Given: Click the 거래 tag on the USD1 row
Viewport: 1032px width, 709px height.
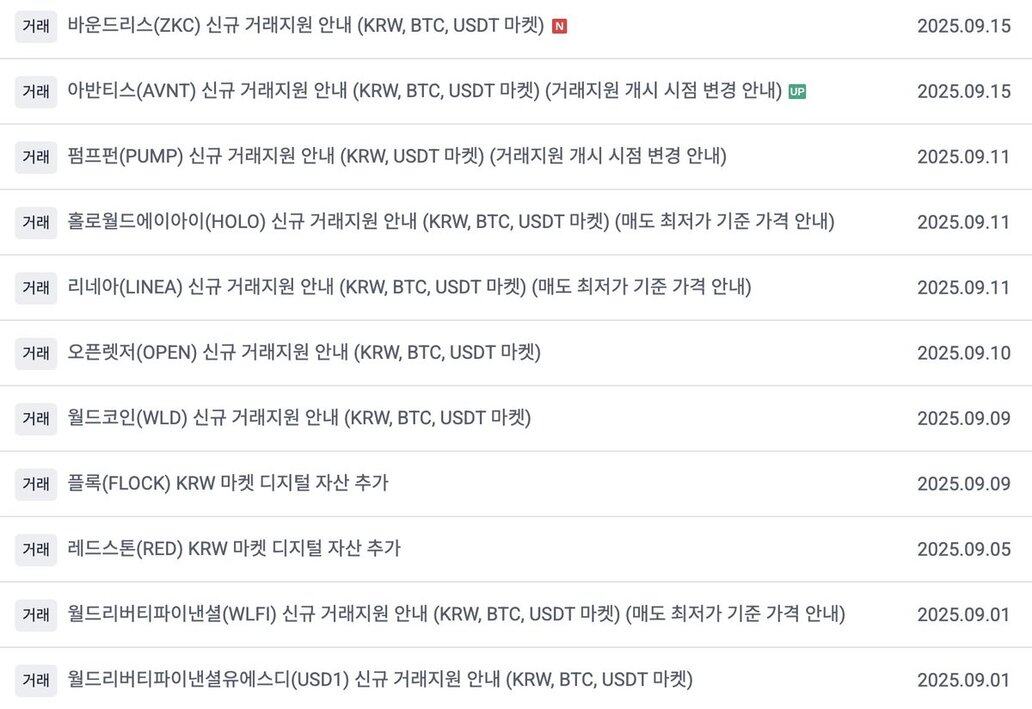Looking at the screenshot, I should click(x=36, y=679).
